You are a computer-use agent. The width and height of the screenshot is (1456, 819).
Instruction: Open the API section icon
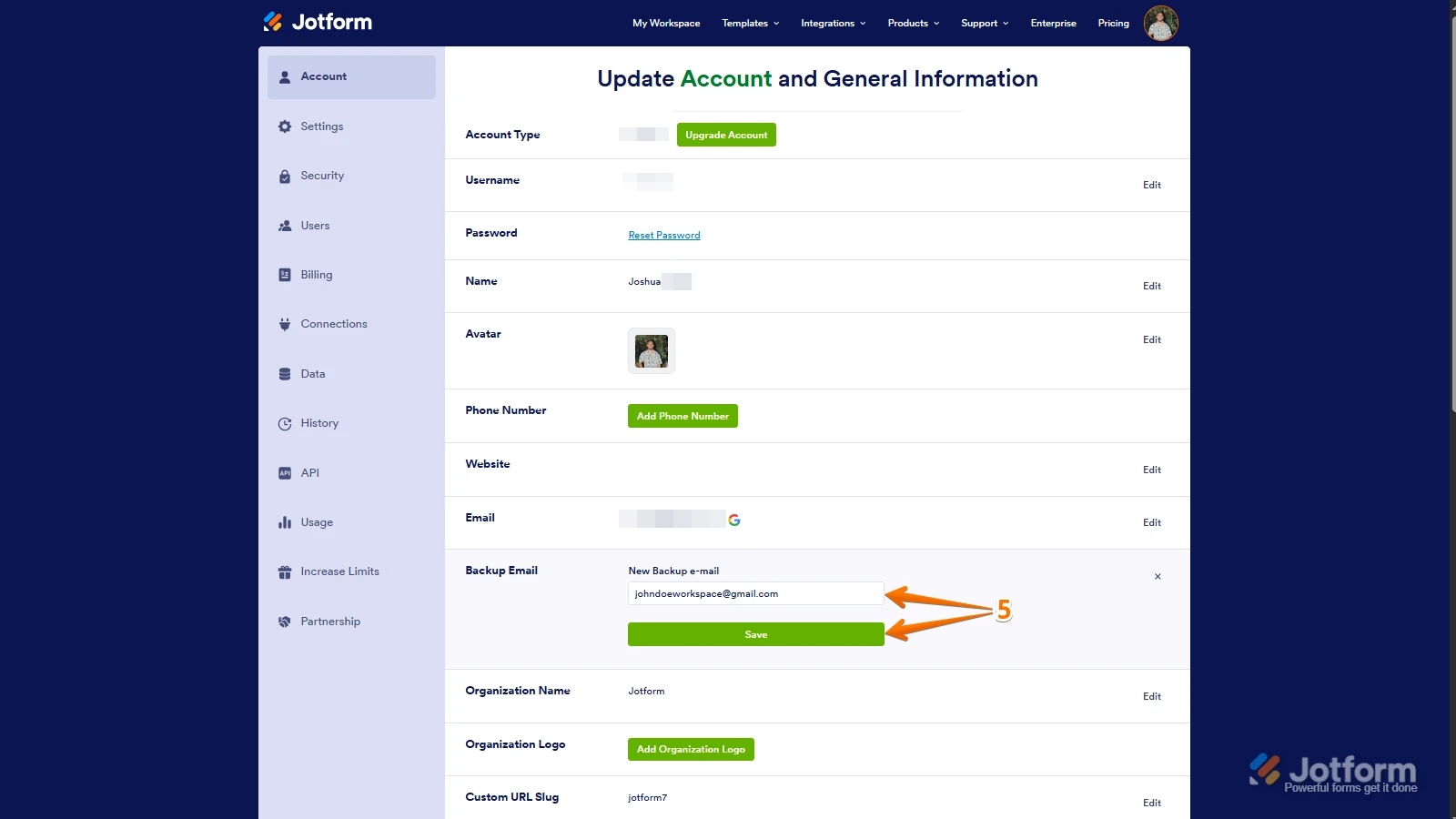point(286,472)
